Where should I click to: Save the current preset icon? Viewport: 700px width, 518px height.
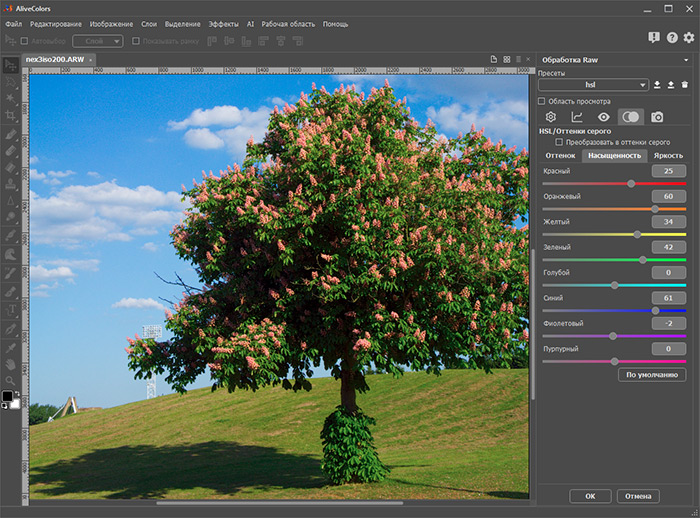tap(657, 85)
